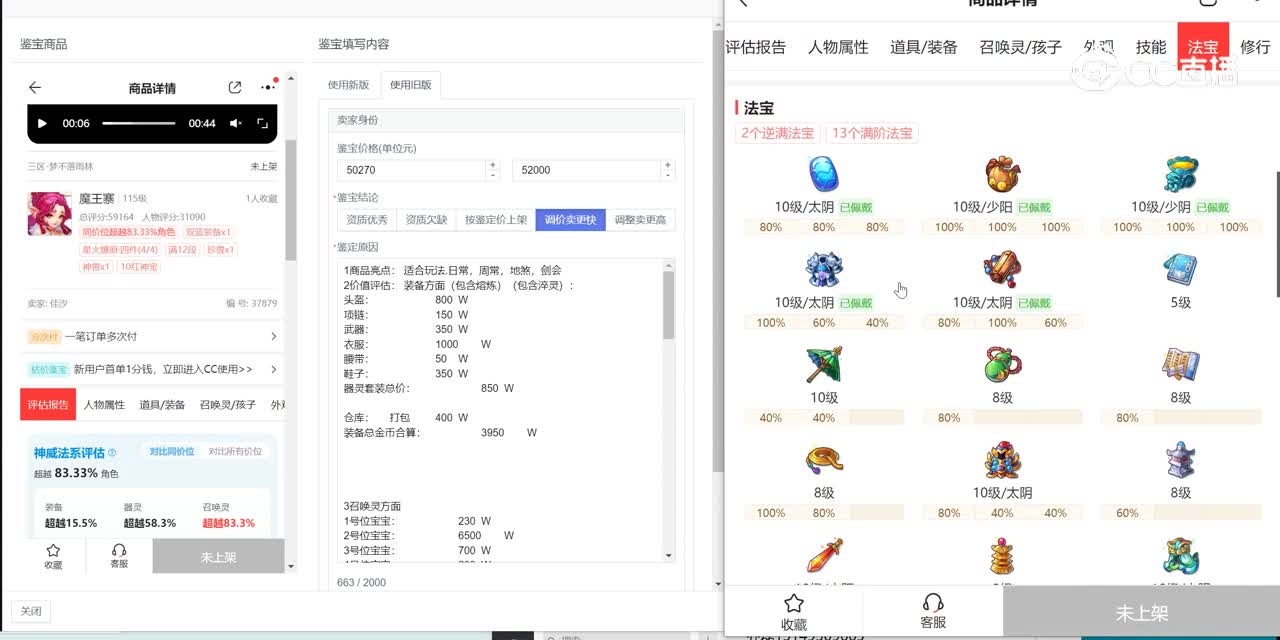Select the golden bag 10级/少阳 treasure icon

point(1002,175)
